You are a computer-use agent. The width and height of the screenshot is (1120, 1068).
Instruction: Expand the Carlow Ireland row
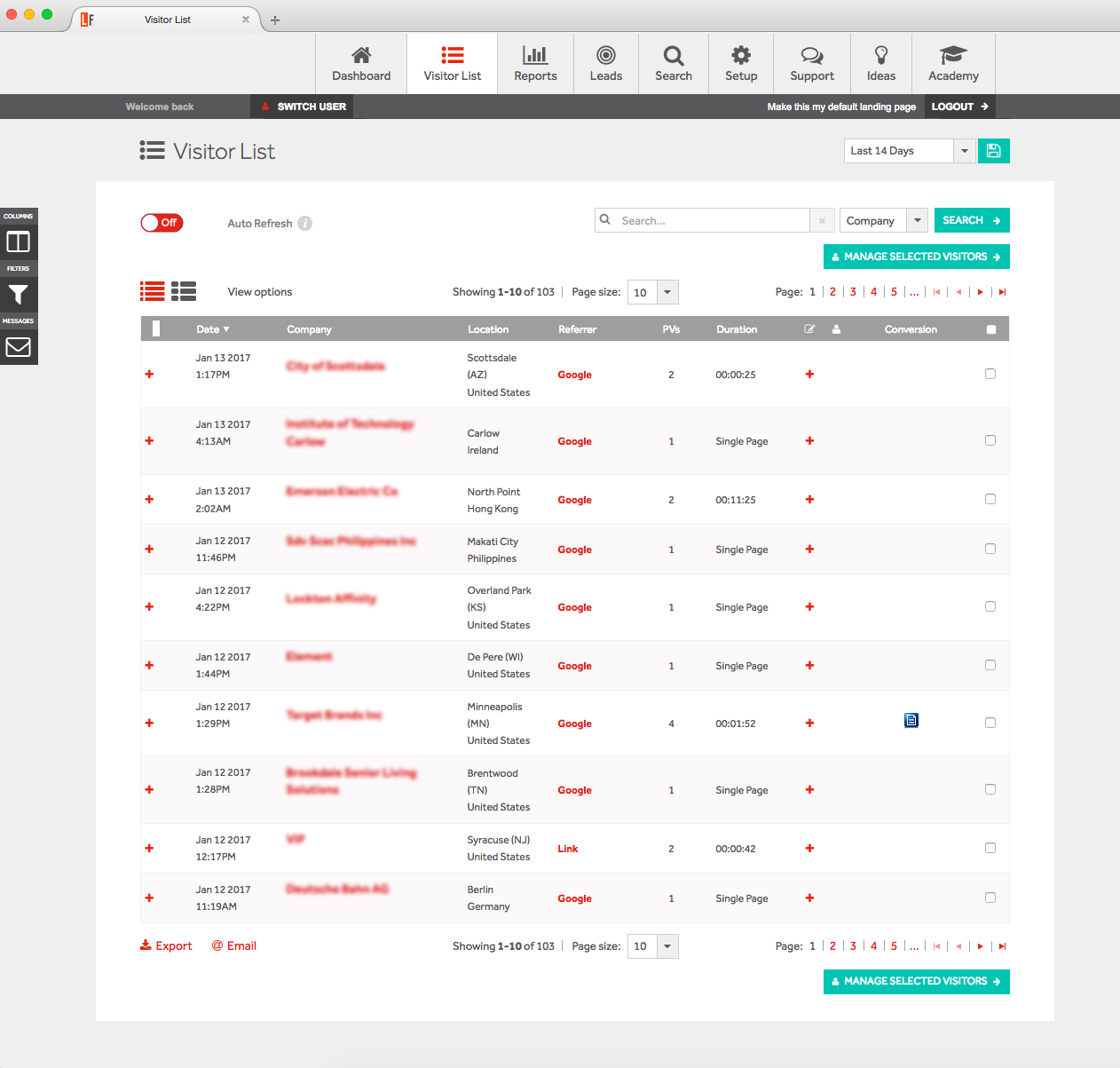point(149,441)
